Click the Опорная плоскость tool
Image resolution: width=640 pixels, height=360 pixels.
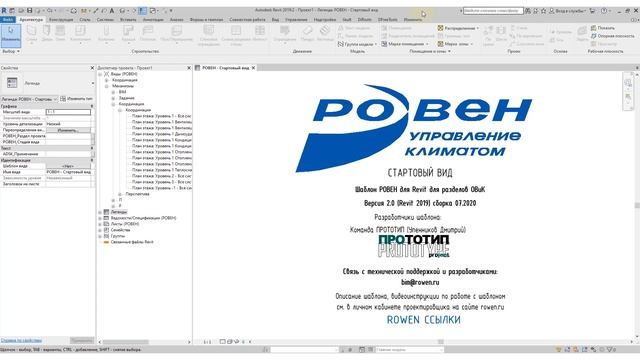[612, 36]
